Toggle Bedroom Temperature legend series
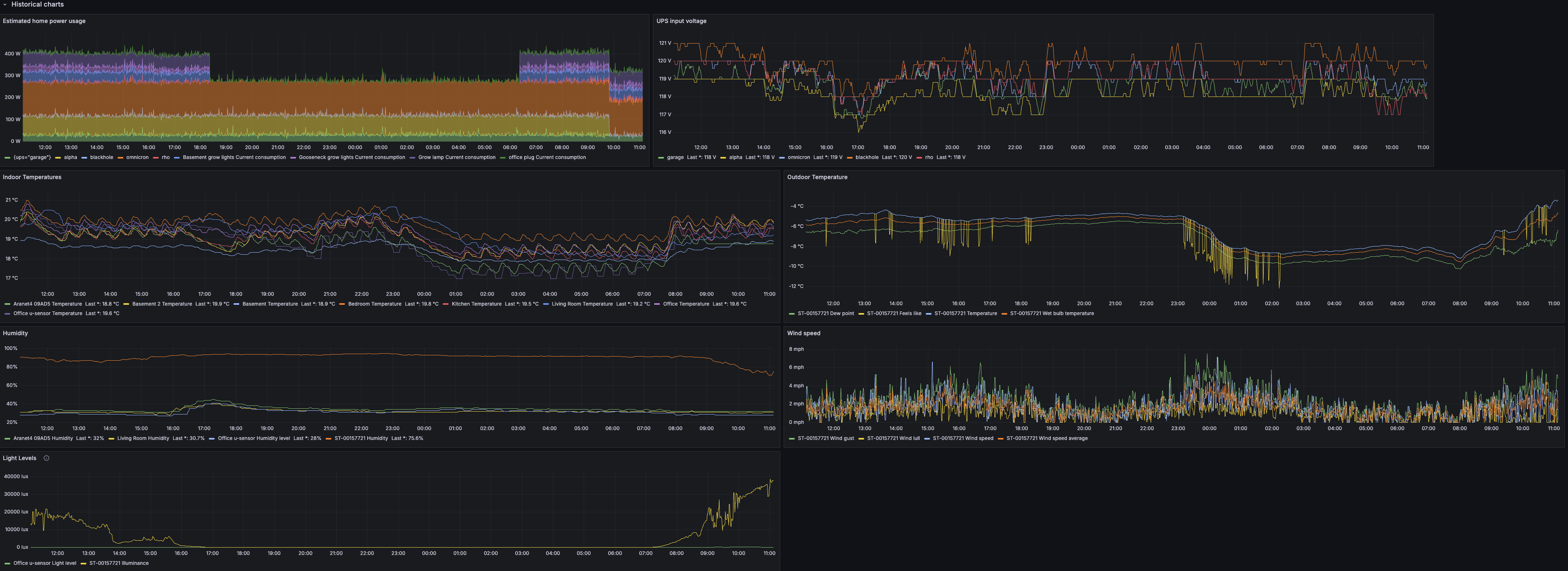Screen dimensions: 1568x571 tap(375, 304)
